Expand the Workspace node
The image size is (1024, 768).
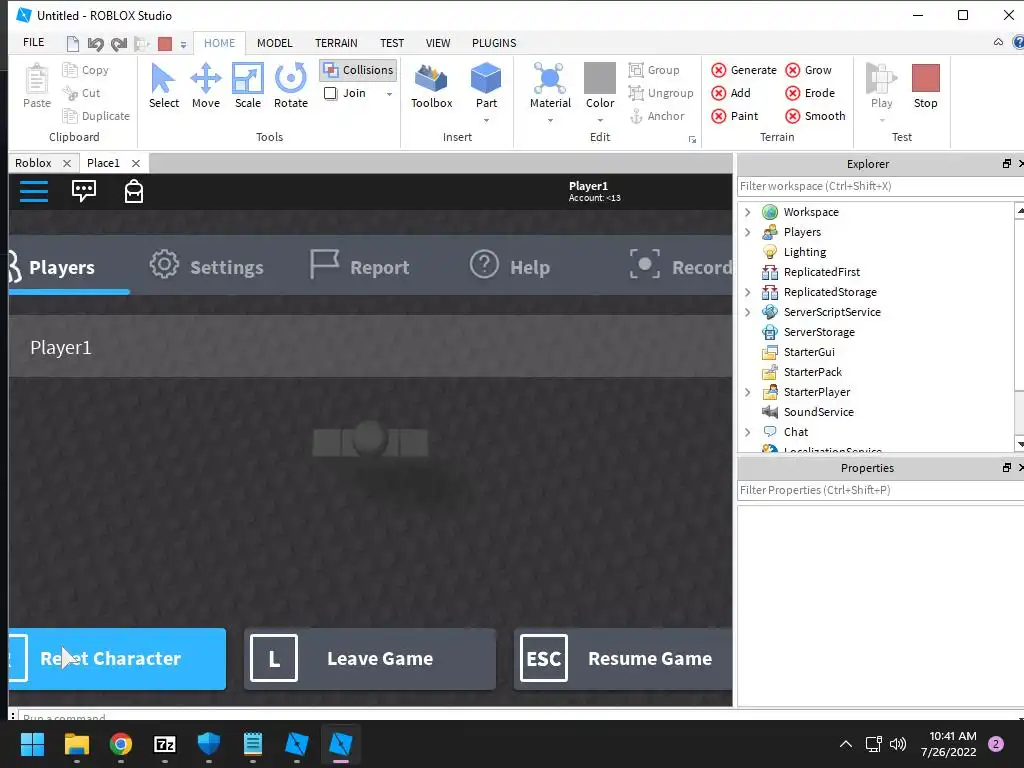click(x=748, y=212)
